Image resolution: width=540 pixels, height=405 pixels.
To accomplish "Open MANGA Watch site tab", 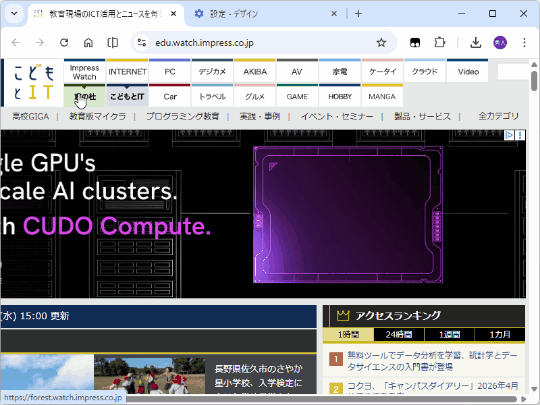I will pyautogui.click(x=382, y=96).
